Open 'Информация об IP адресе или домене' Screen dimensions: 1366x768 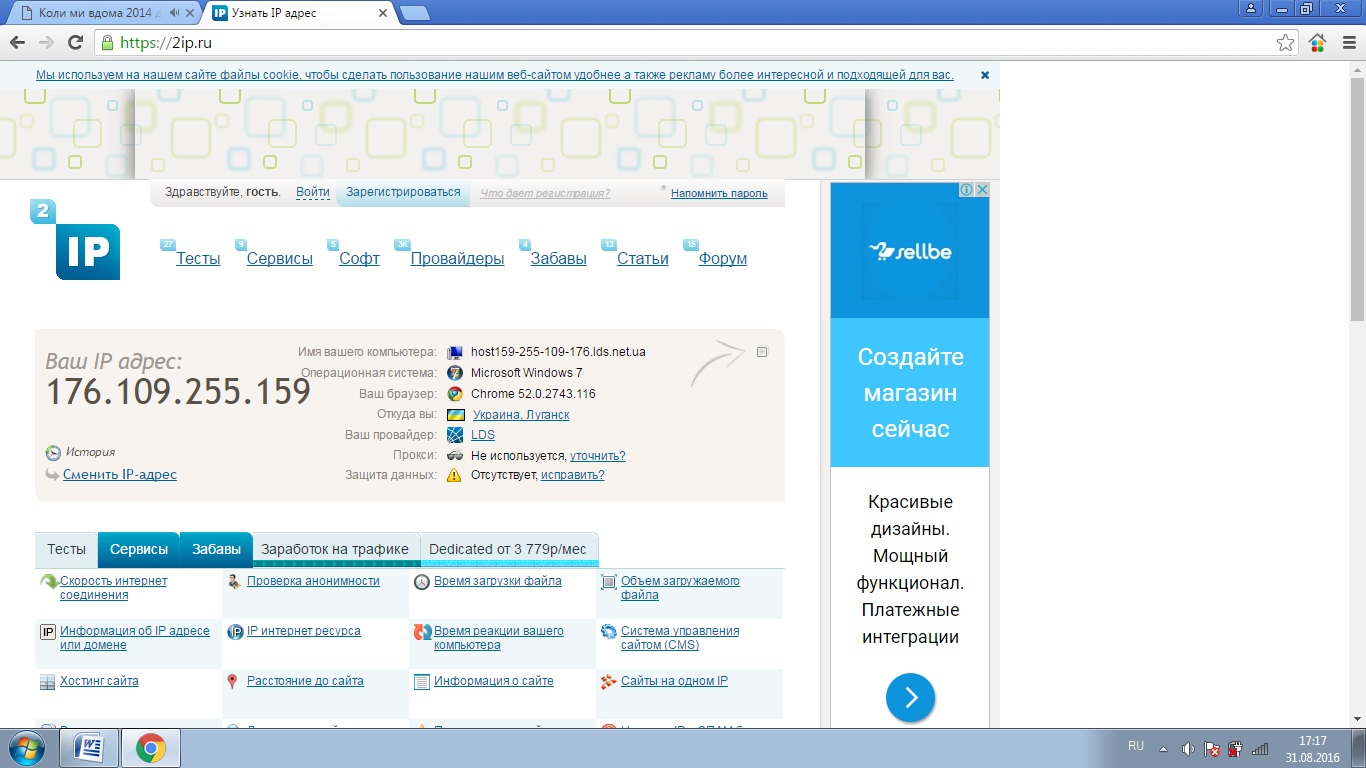coord(135,638)
